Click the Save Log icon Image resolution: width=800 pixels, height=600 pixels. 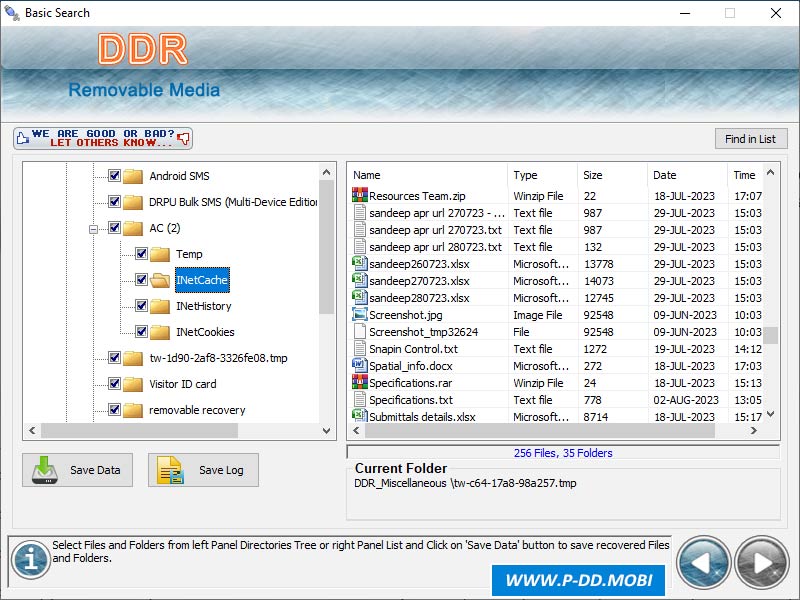point(168,470)
